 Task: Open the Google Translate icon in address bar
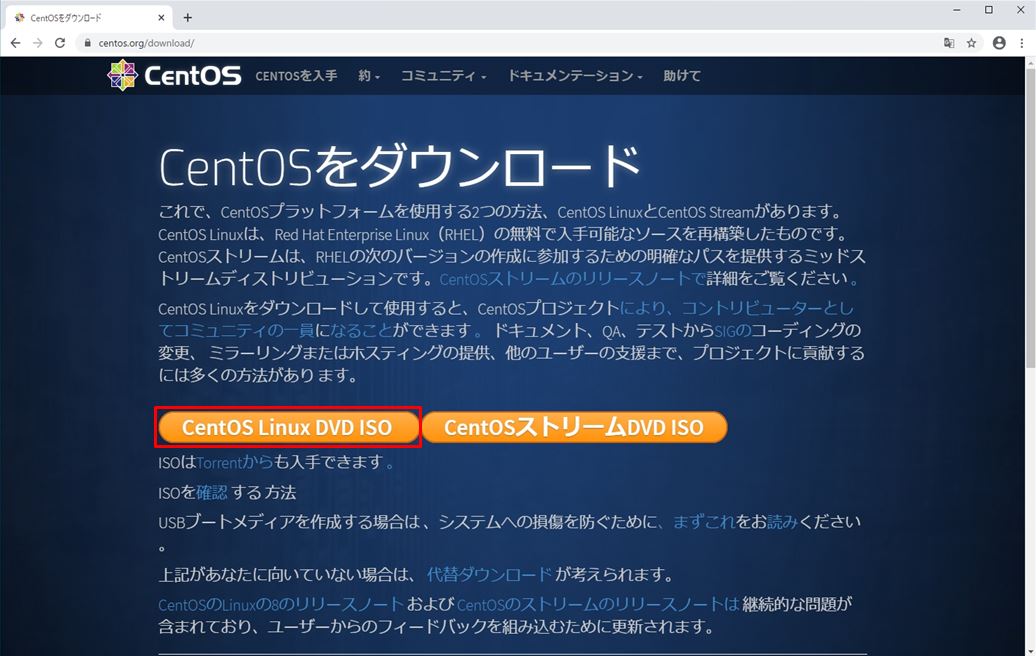pos(949,43)
